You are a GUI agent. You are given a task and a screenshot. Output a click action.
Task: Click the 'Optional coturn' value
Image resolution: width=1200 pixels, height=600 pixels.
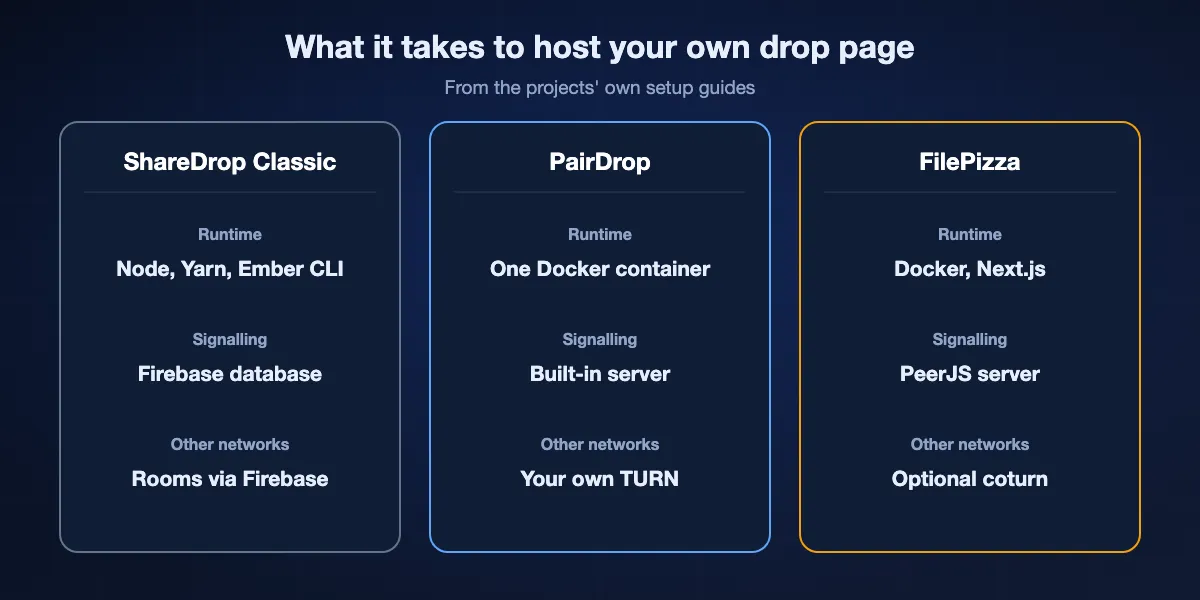click(x=970, y=479)
